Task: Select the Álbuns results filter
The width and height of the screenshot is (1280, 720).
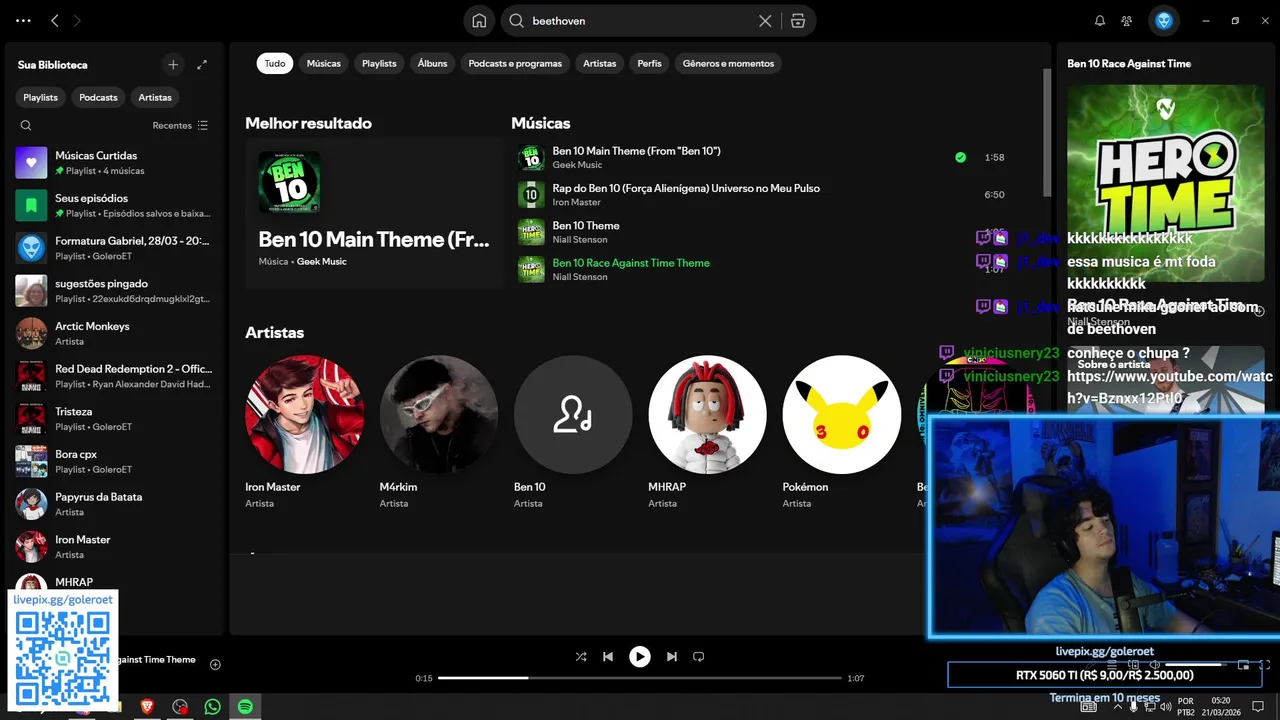Action: (x=433, y=63)
